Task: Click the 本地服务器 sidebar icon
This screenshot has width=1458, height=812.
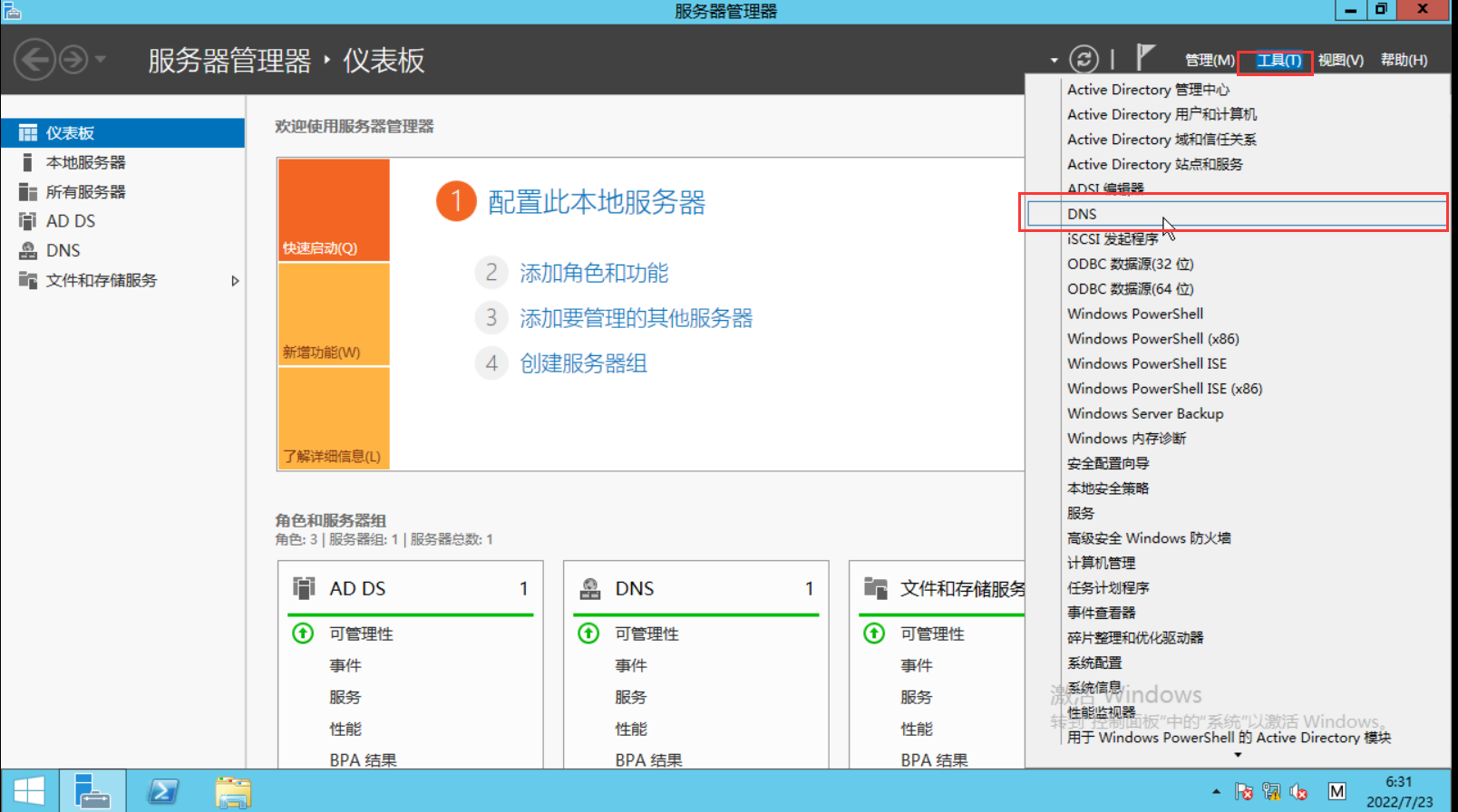Action: click(x=27, y=162)
